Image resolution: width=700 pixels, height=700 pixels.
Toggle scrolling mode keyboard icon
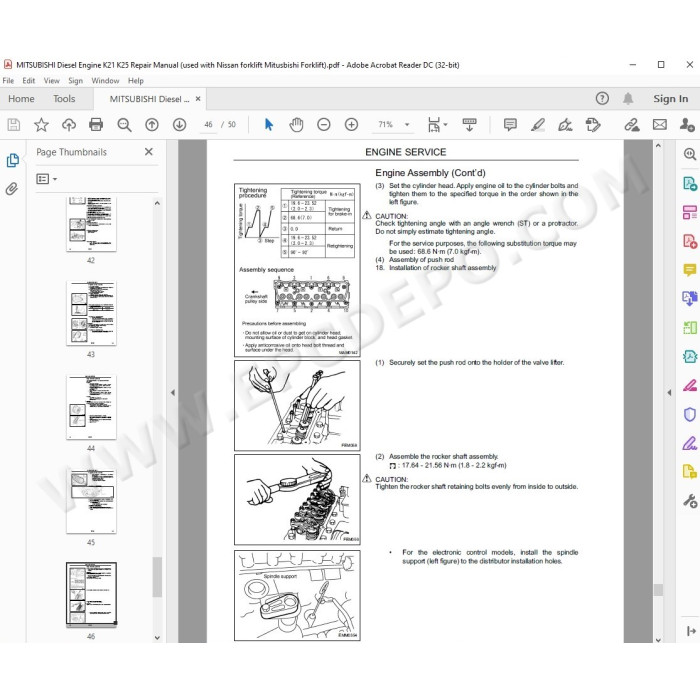(x=469, y=125)
